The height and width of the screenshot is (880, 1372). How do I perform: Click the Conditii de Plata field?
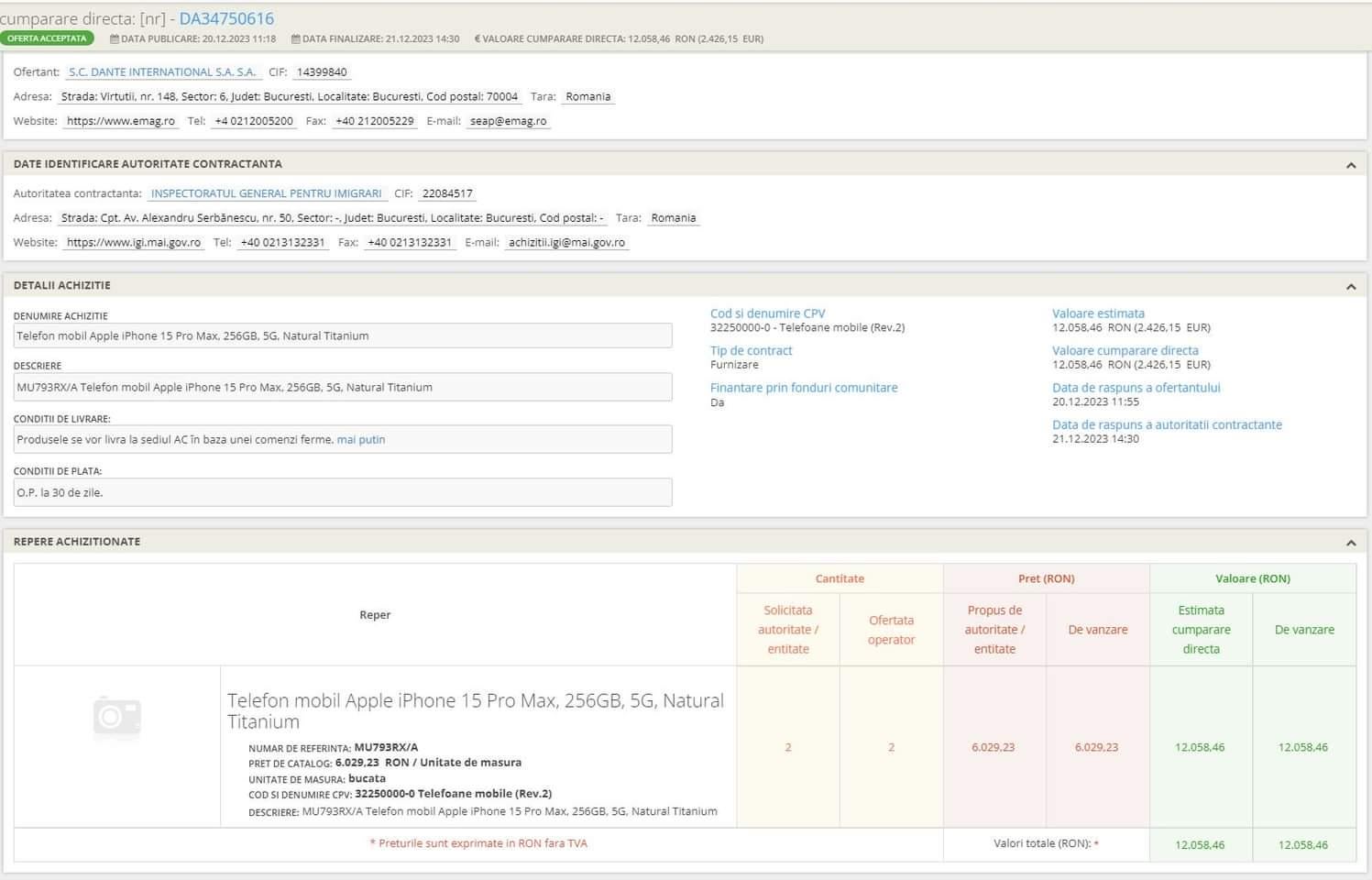343,492
